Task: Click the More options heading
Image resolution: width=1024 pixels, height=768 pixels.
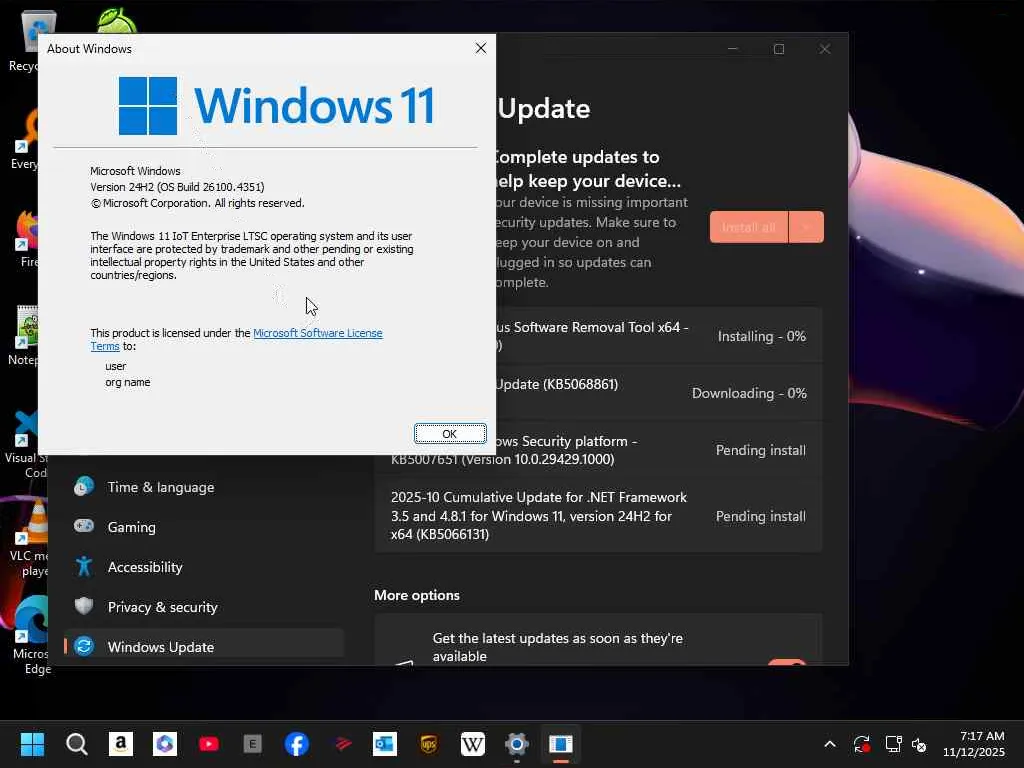Action: coord(417,595)
